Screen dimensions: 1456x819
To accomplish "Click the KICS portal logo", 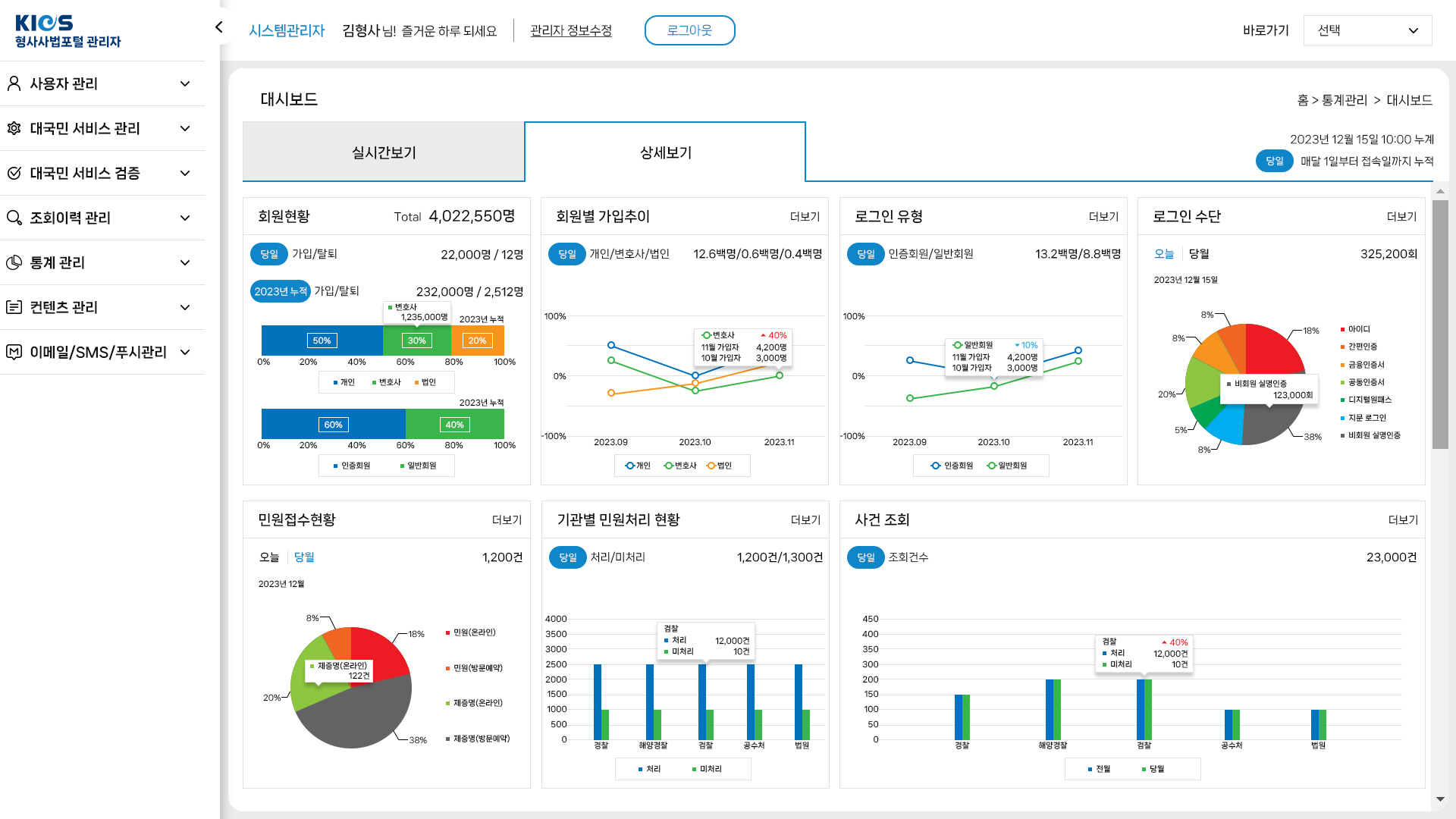I will [67, 31].
